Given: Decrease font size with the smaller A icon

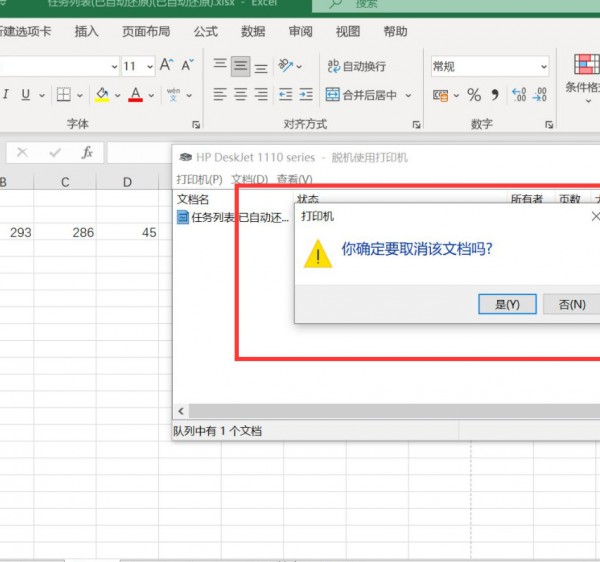Looking at the screenshot, I should pos(187,65).
